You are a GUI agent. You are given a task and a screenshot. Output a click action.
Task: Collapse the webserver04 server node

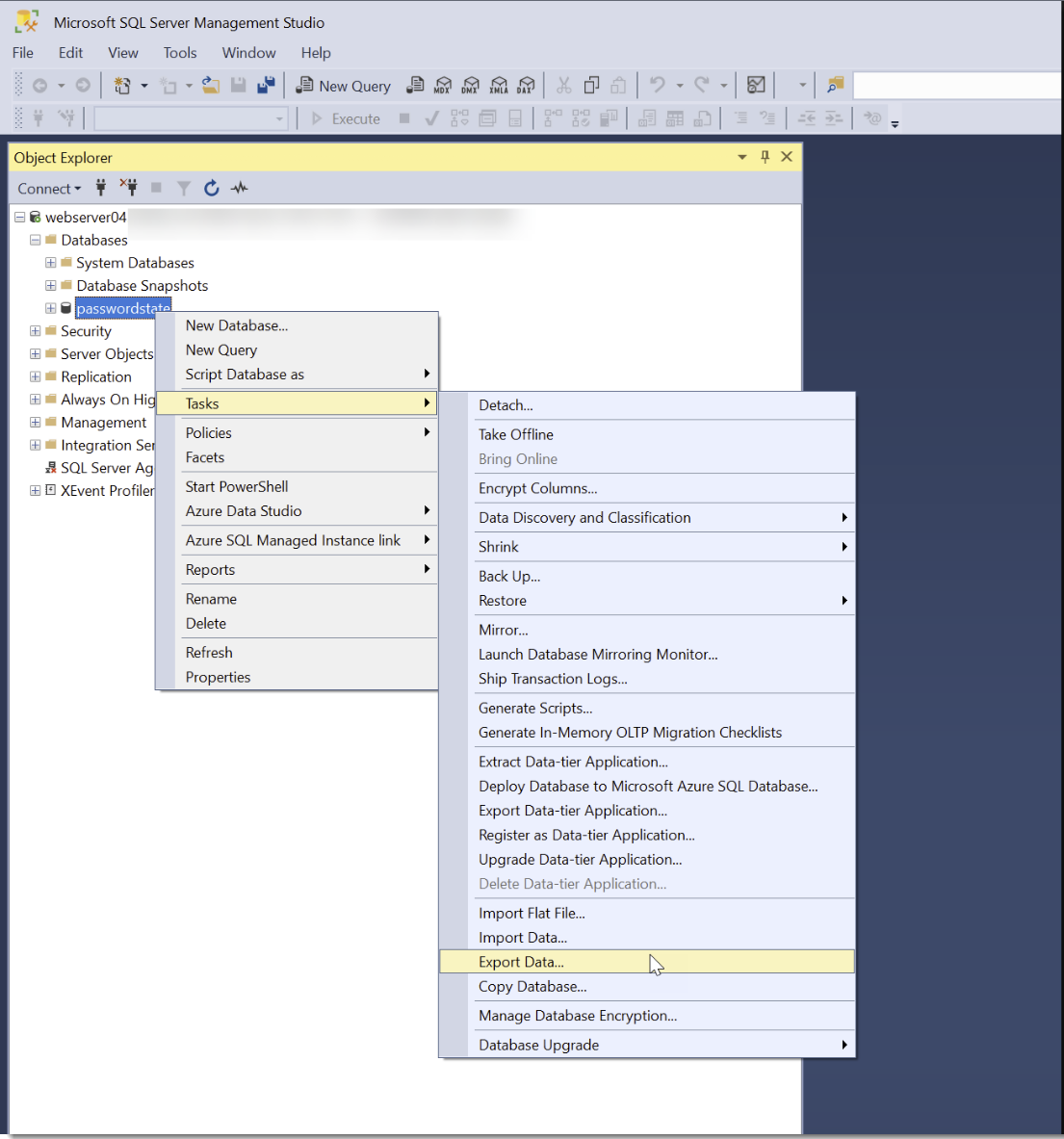pos(19,218)
